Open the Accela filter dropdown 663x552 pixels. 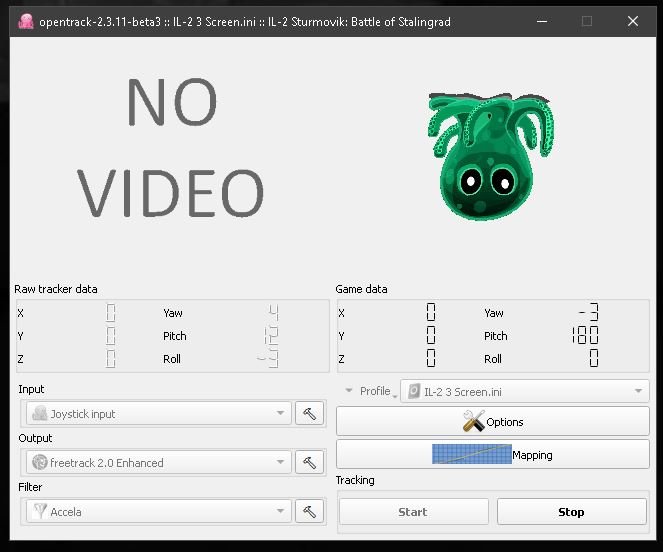[156, 511]
